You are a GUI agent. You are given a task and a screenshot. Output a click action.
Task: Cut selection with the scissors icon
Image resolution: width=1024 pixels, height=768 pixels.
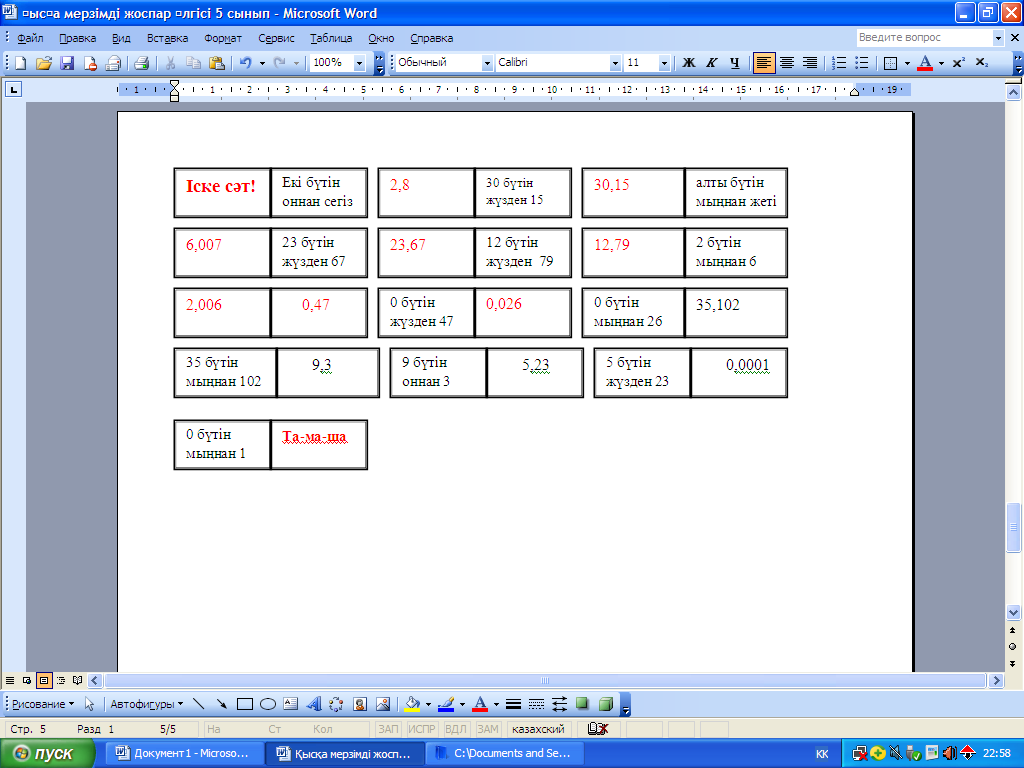click(x=170, y=63)
